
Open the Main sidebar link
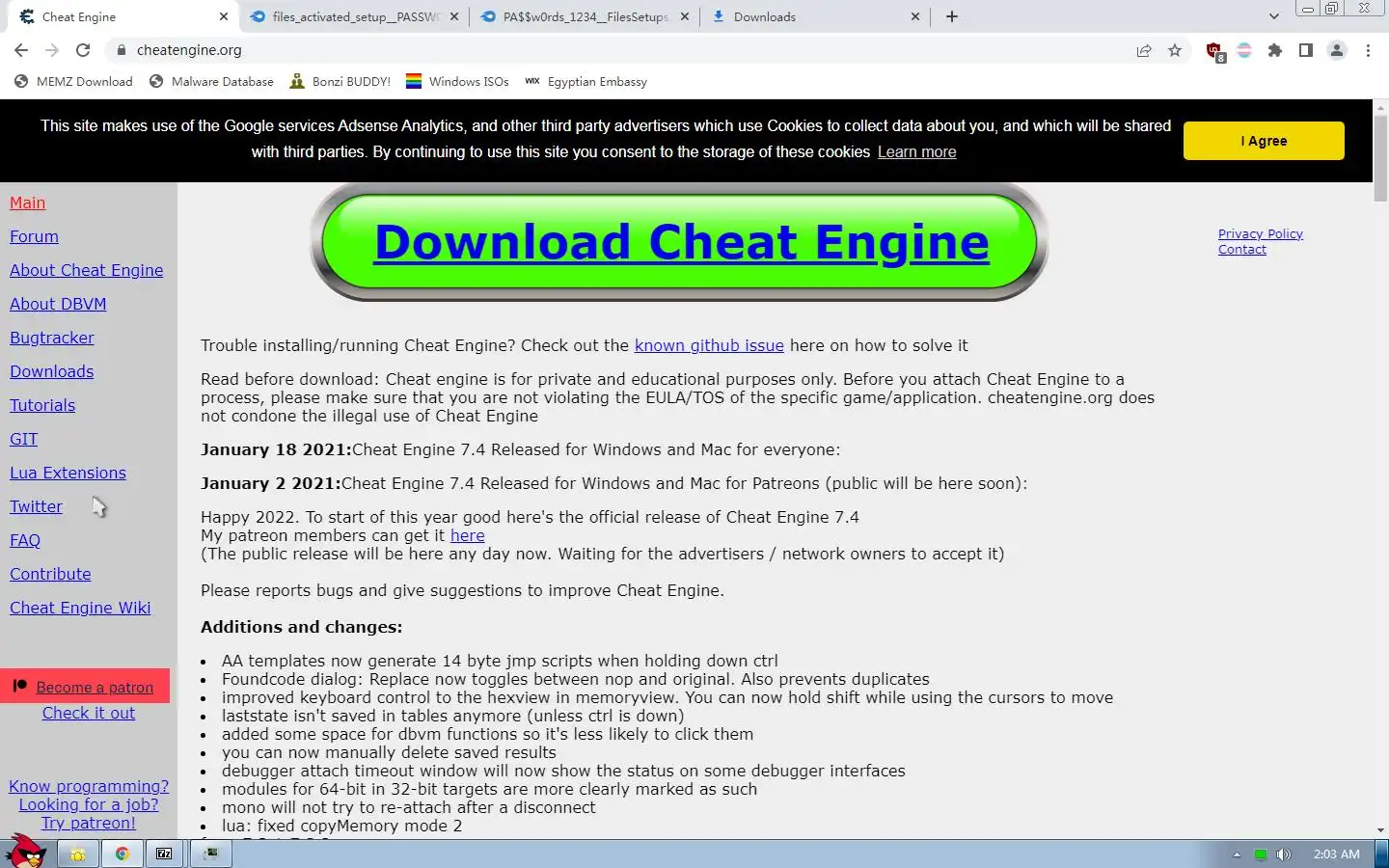point(27,203)
